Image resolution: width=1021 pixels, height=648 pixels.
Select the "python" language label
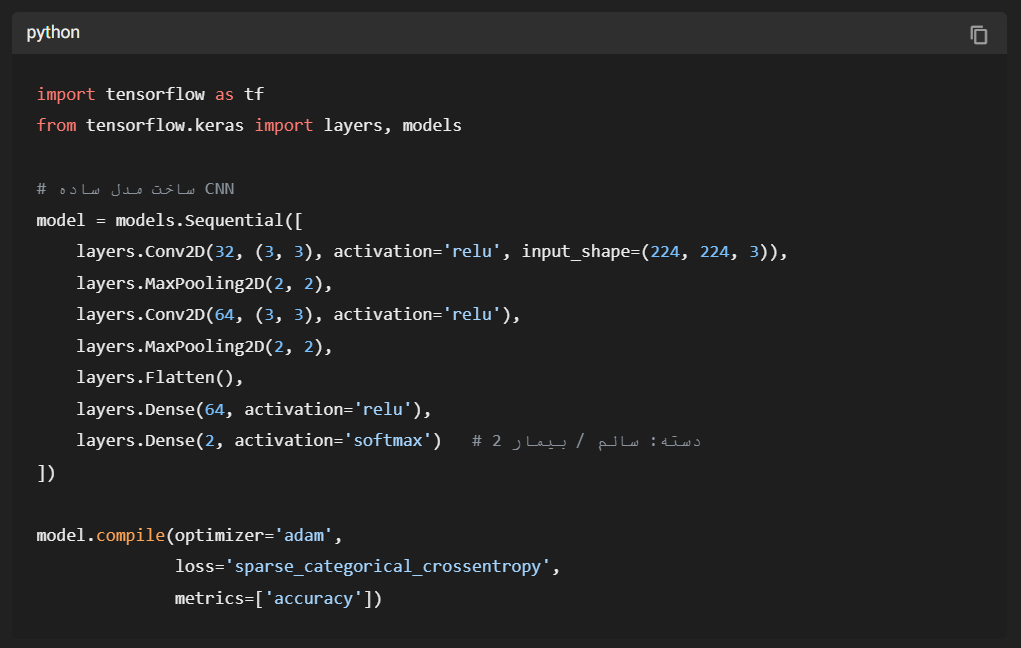click(x=53, y=33)
